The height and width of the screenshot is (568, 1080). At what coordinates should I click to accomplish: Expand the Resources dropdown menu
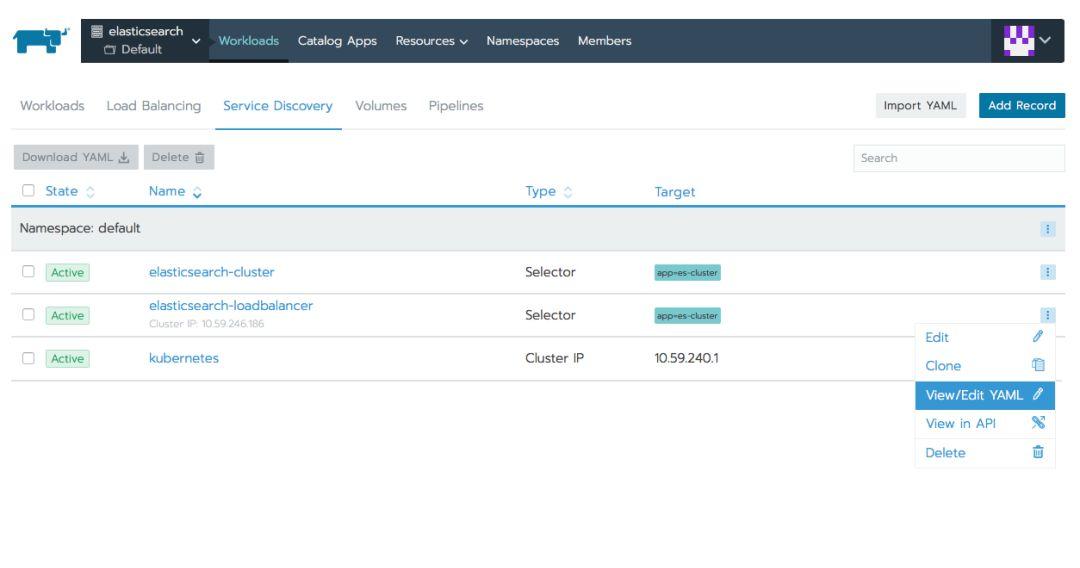click(x=431, y=41)
